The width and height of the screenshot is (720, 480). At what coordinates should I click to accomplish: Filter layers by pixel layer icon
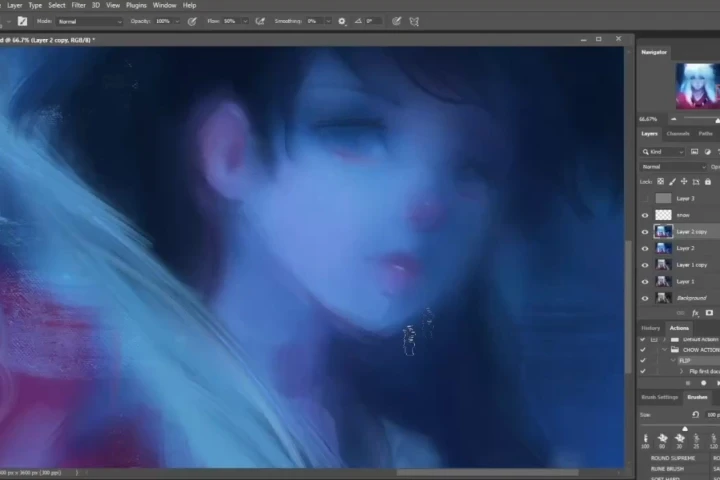pos(694,152)
